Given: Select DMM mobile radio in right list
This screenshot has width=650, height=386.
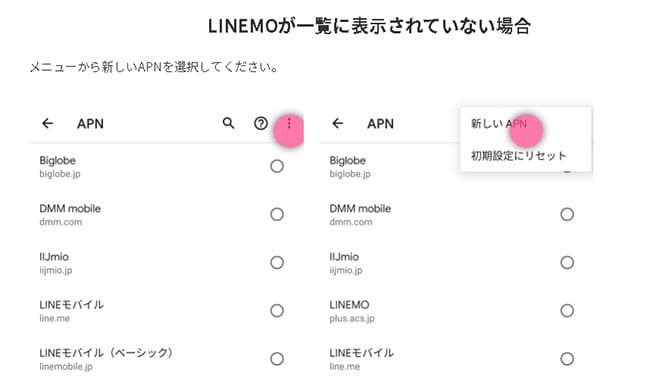Looking at the screenshot, I should click(x=567, y=214).
